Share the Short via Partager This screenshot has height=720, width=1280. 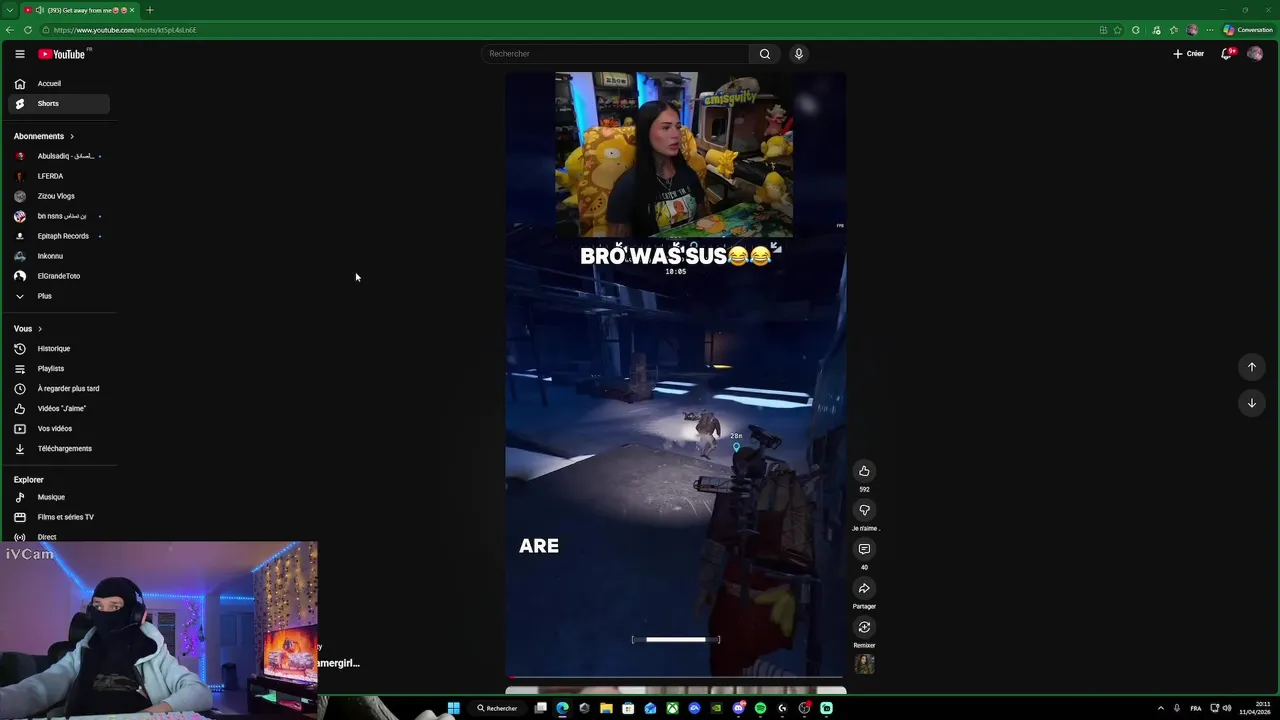pos(864,588)
